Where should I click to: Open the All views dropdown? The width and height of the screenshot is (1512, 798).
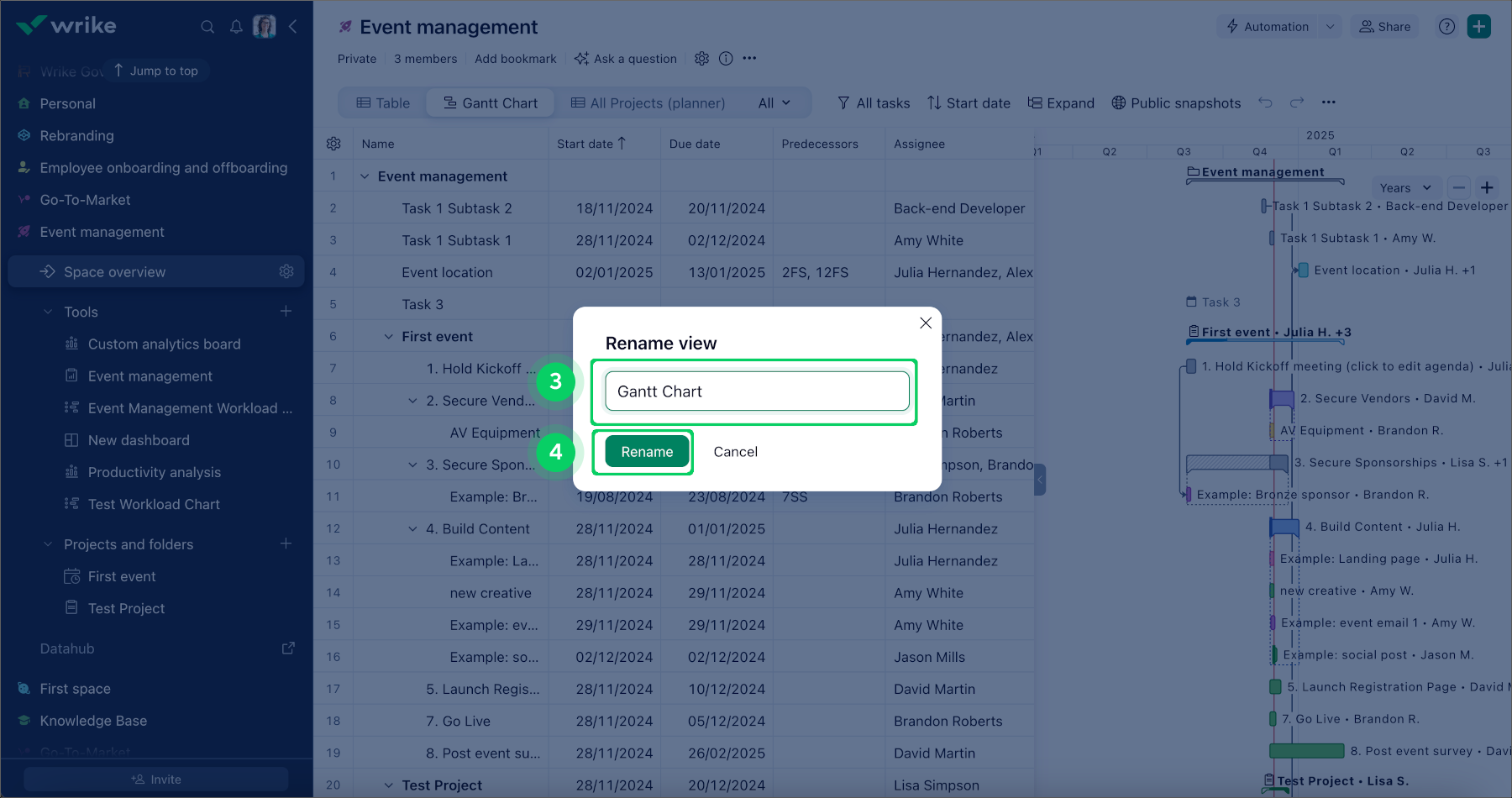(x=774, y=103)
